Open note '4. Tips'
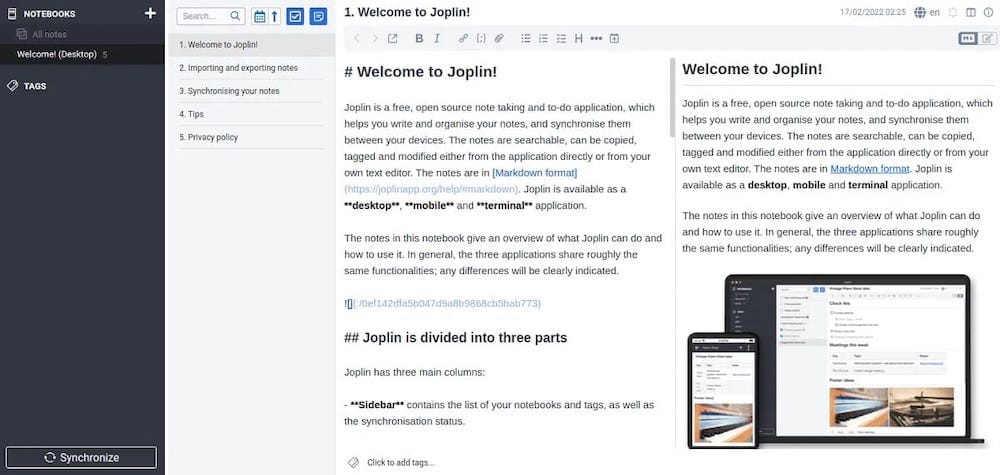Image resolution: width=1000 pixels, height=475 pixels. click(x=251, y=114)
